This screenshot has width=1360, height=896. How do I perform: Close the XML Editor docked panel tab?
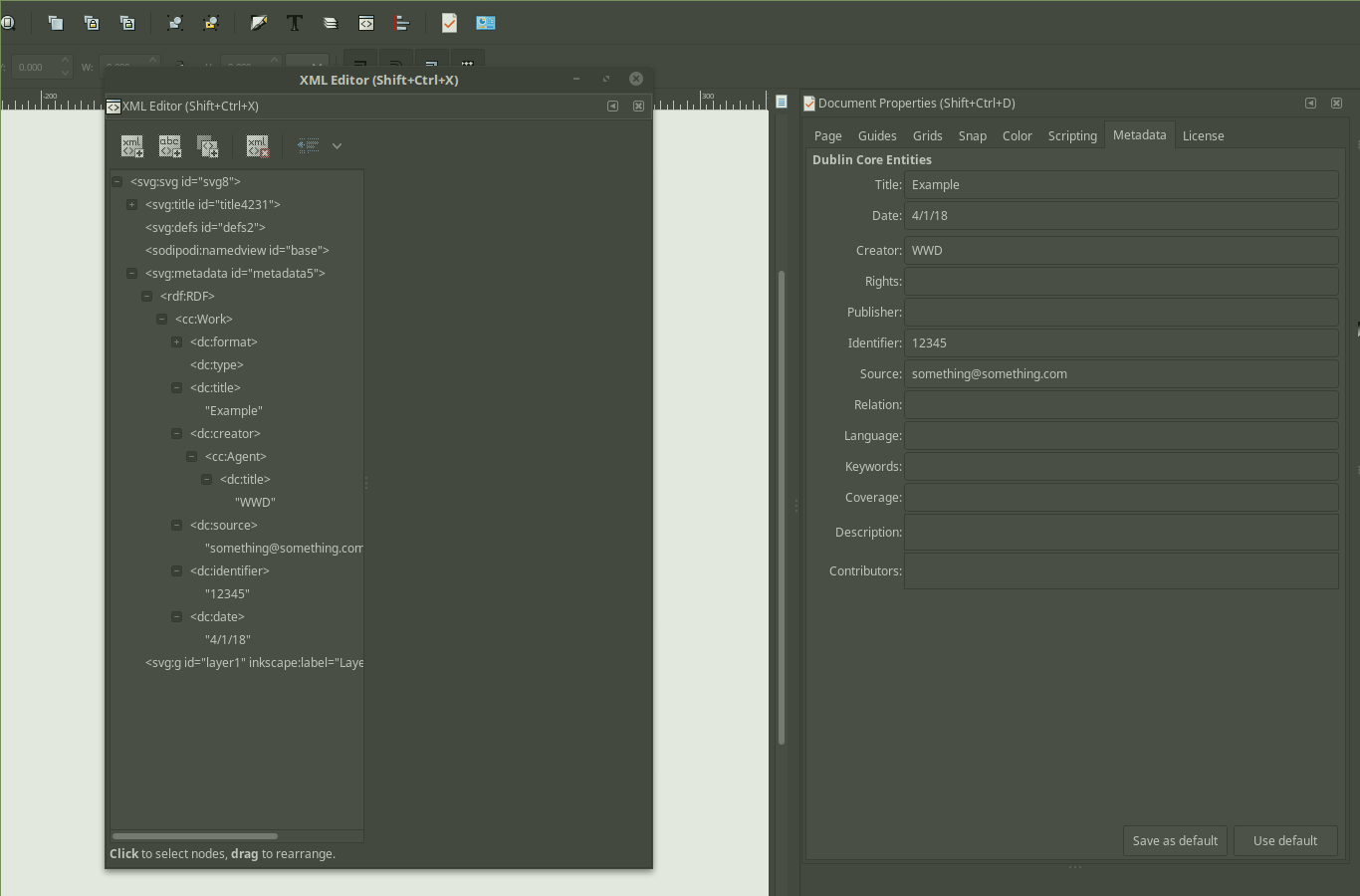click(639, 106)
